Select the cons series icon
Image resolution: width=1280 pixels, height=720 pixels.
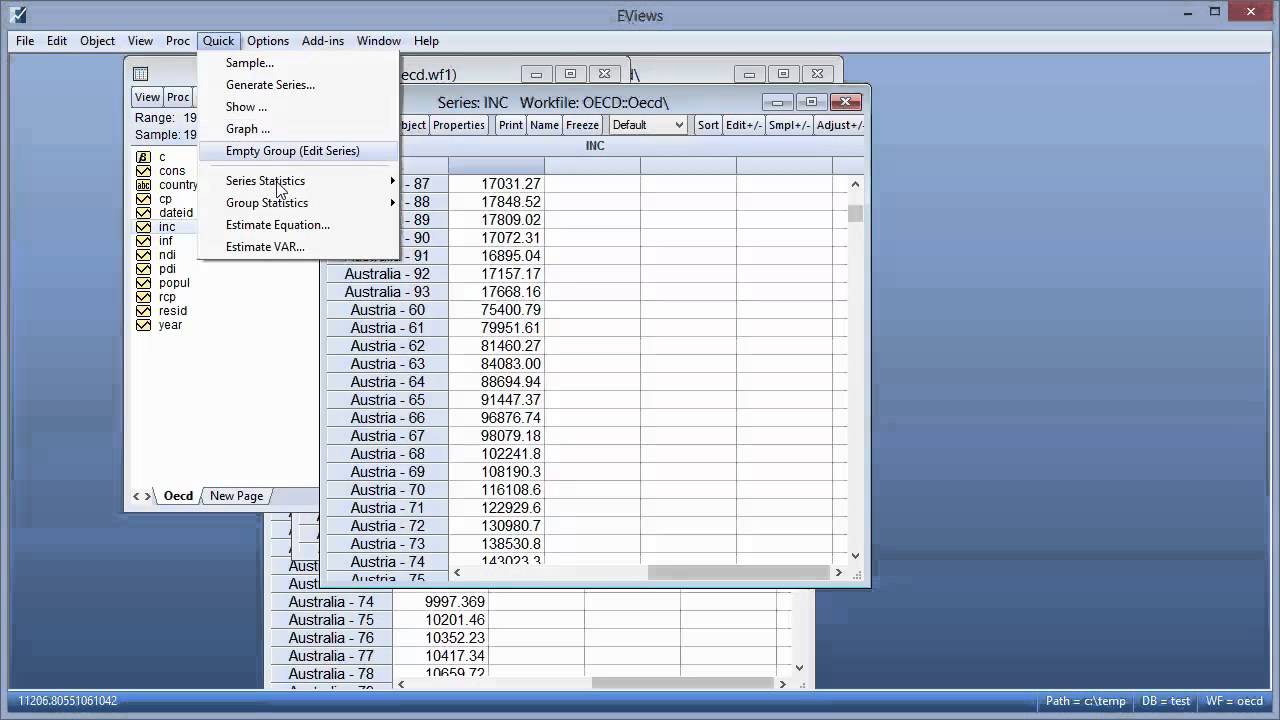point(143,171)
